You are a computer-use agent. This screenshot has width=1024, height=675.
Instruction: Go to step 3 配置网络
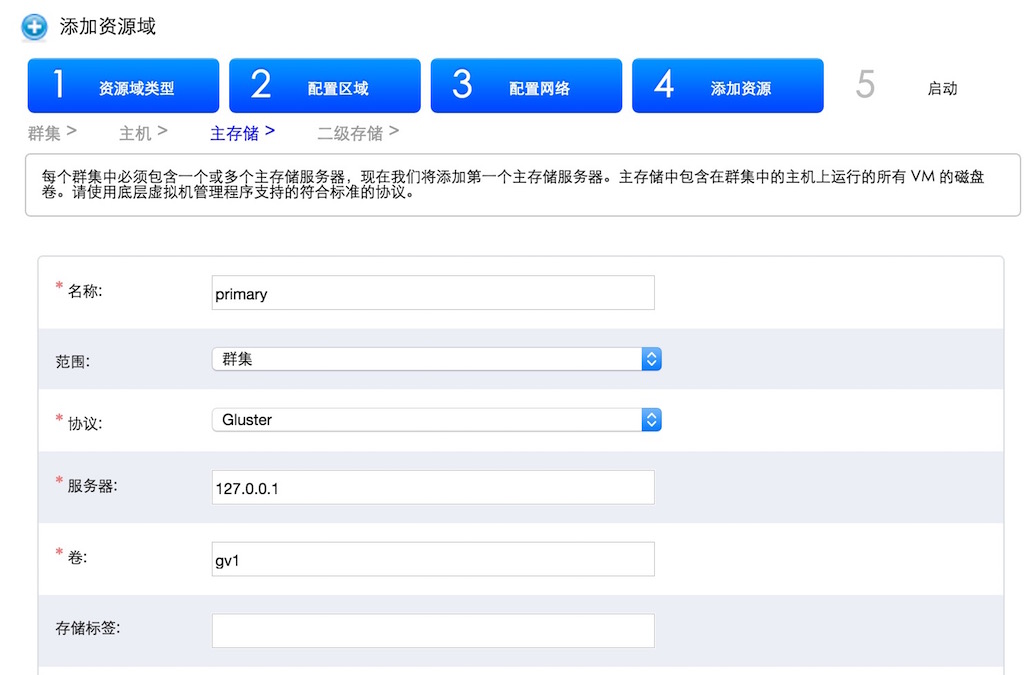pyautogui.click(x=526, y=86)
